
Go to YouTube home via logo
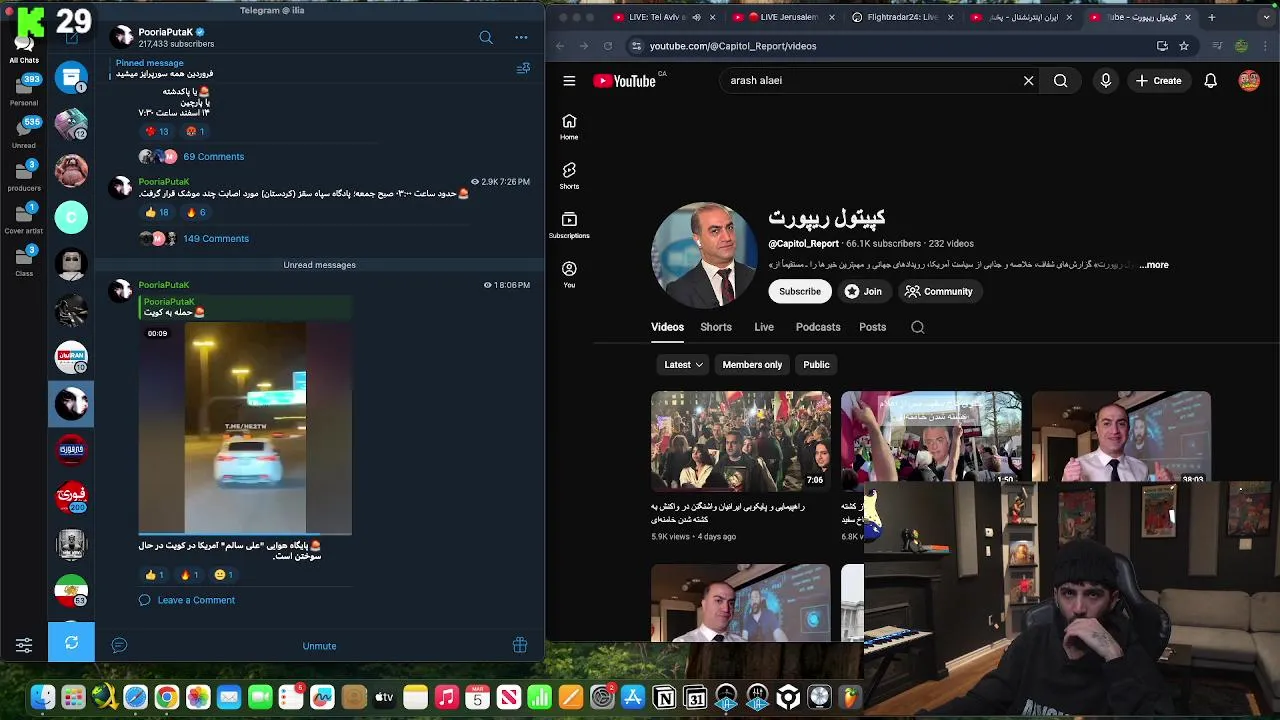point(624,81)
